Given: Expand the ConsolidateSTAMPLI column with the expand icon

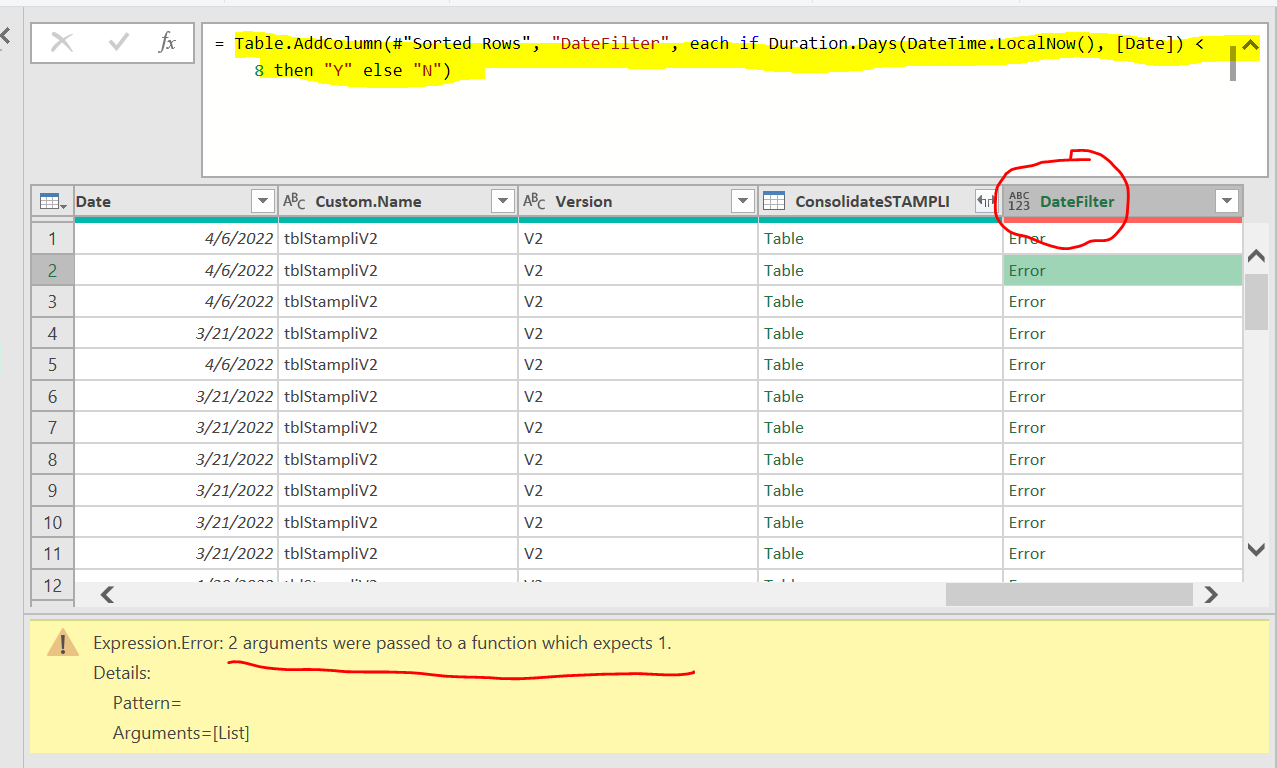Looking at the screenshot, I should click(x=986, y=201).
